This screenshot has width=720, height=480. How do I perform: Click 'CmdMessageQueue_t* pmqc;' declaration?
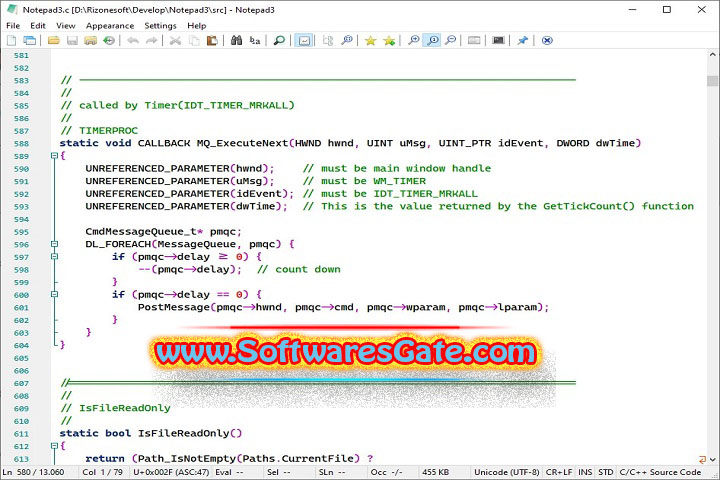pos(163,232)
